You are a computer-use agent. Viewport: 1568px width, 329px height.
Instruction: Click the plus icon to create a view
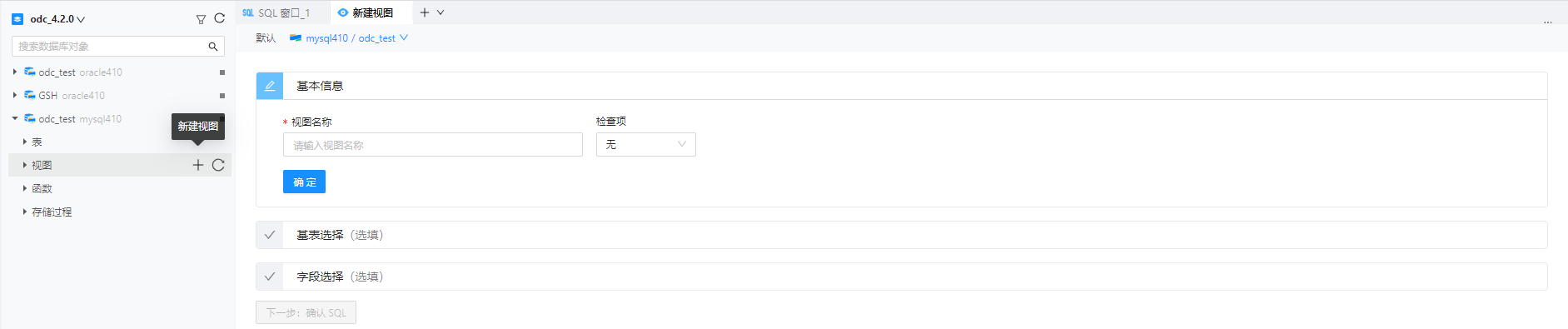[198, 165]
